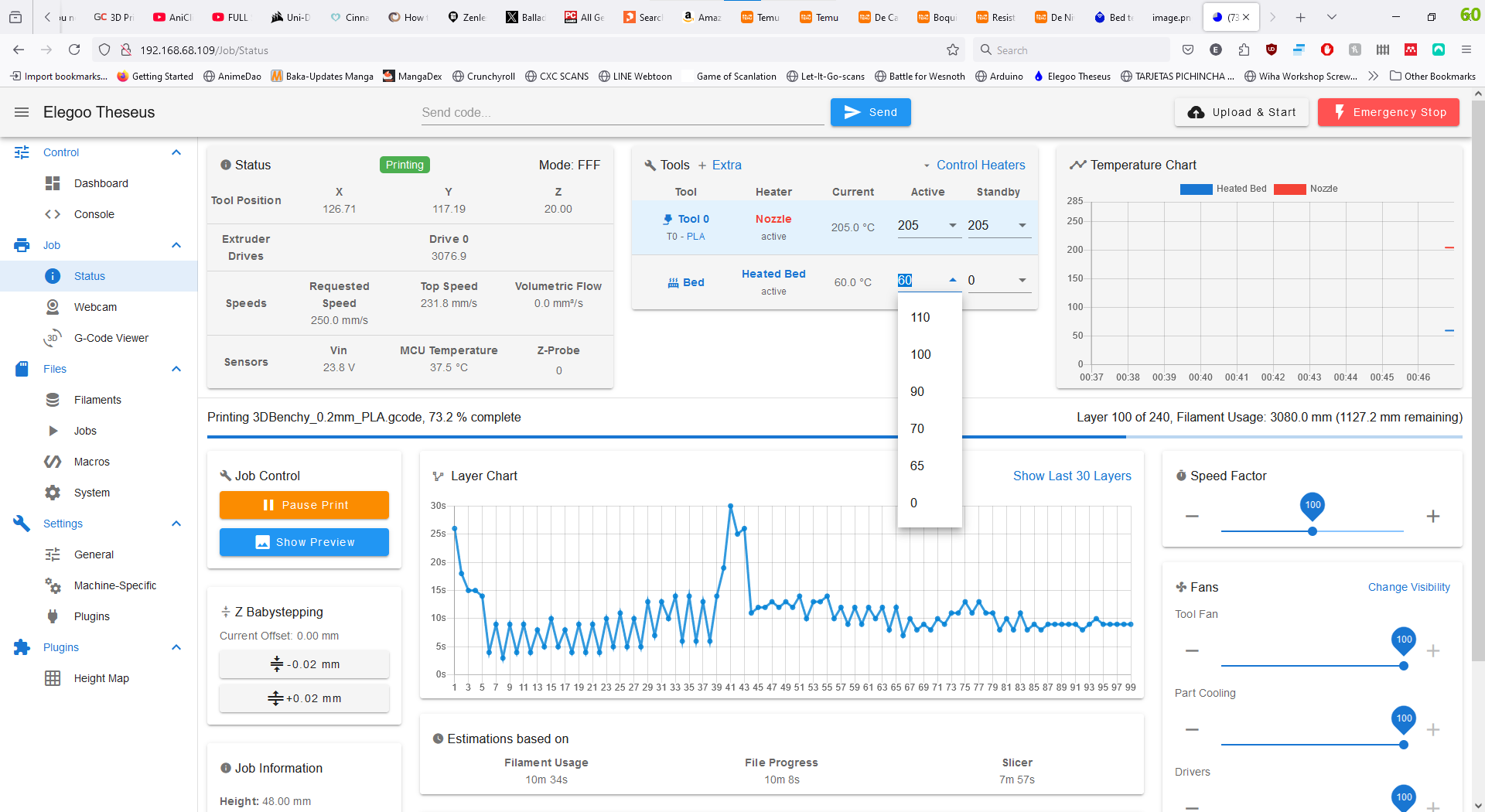Screen dimensions: 1485x812
Task: Click the Send button
Action: (x=870, y=112)
